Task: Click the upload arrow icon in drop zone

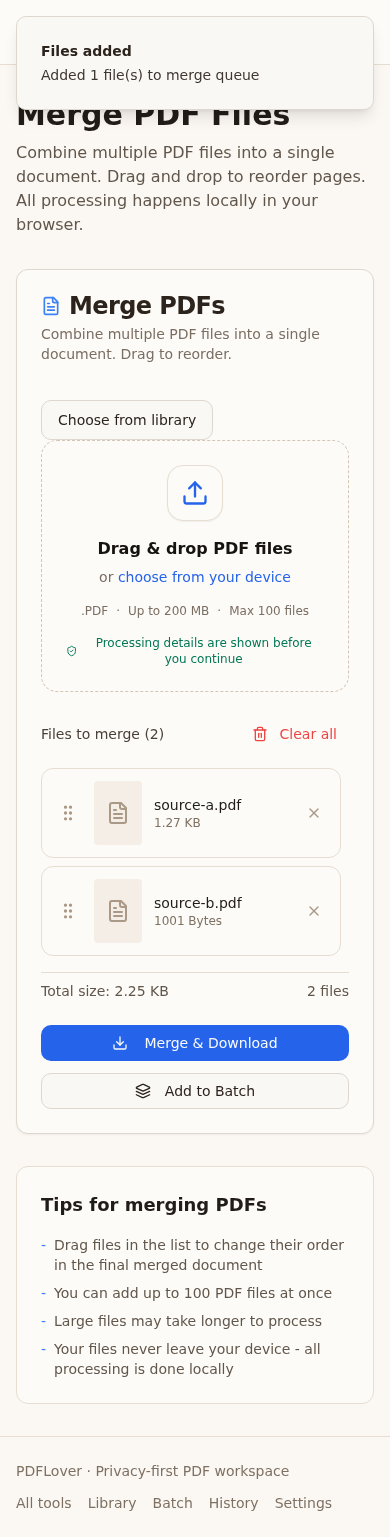Action: [195, 493]
